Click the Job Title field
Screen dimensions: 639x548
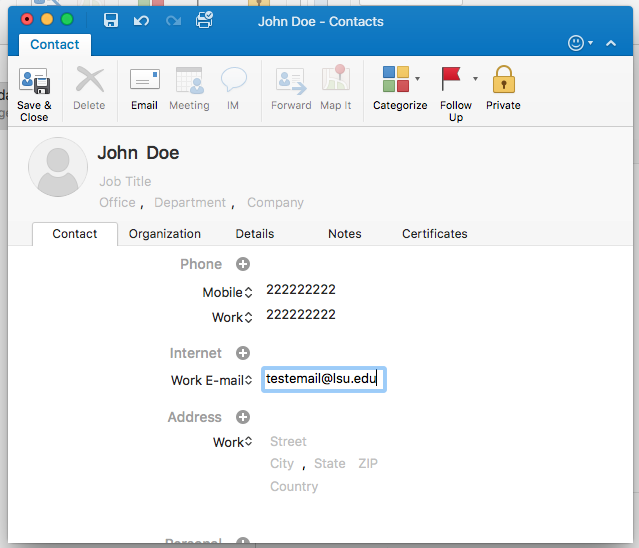(125, 181)
